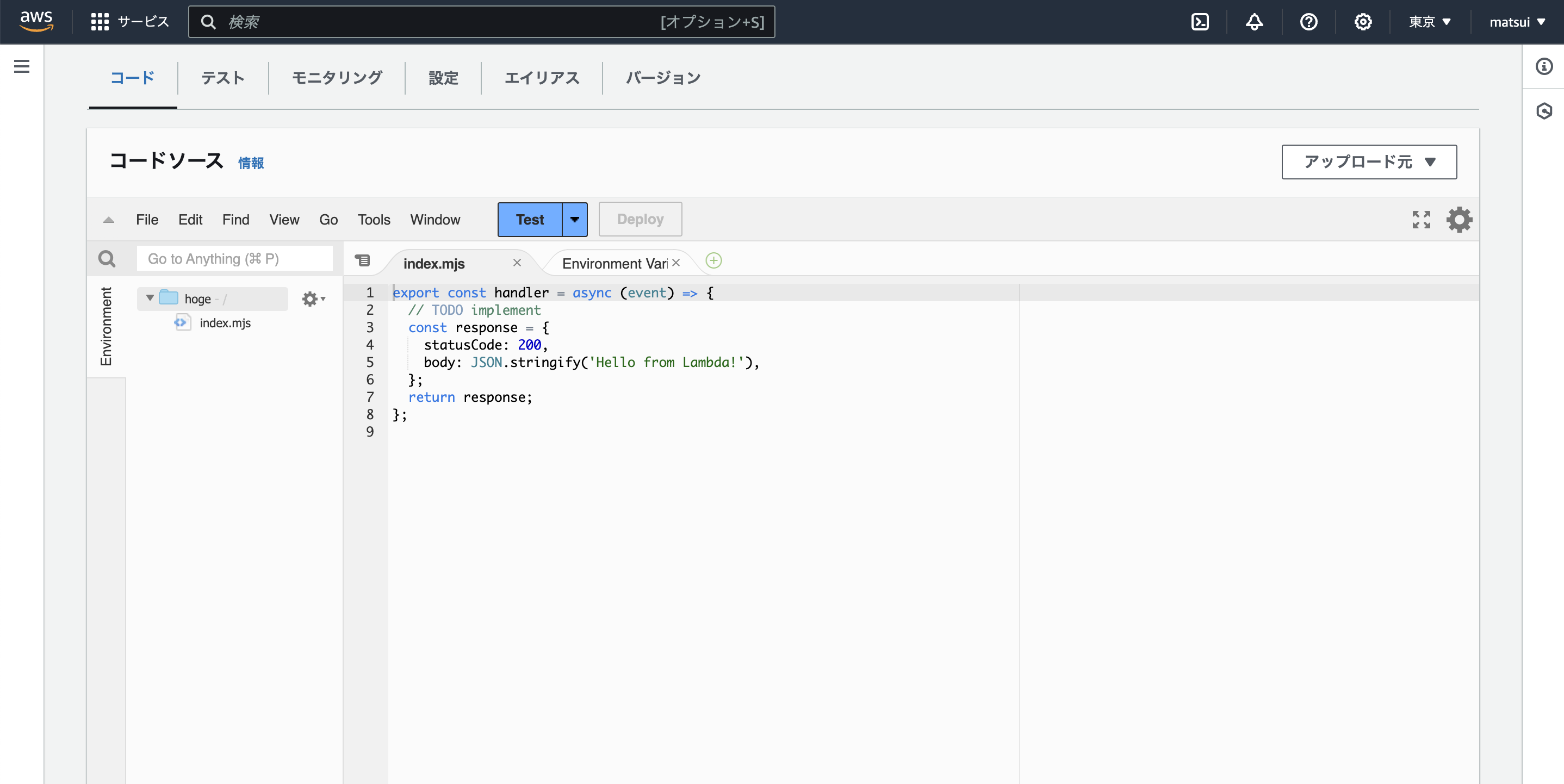Expand the Test button dropdown arrow

pos(574,219)
